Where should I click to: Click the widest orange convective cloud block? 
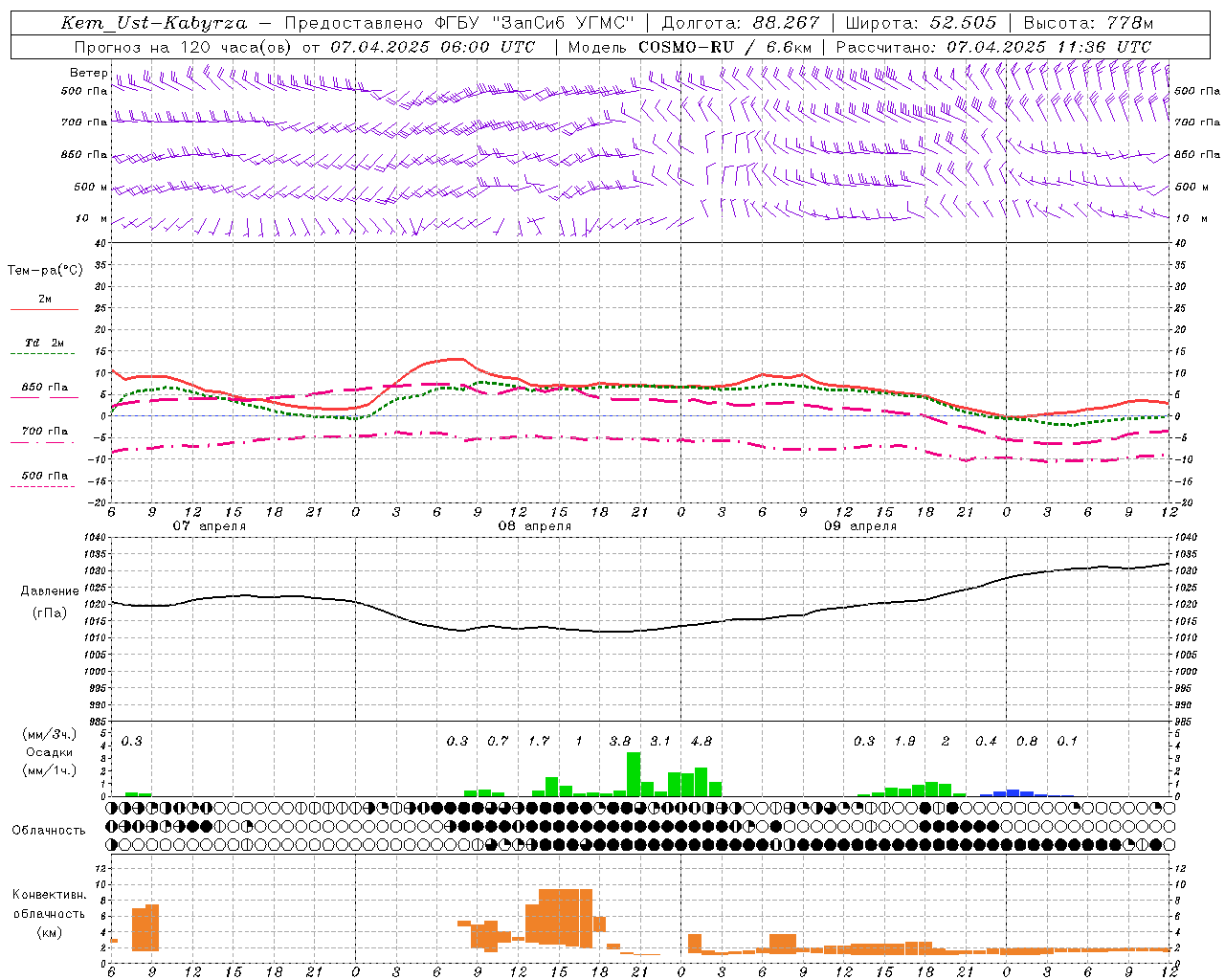(x=566, y=917)
